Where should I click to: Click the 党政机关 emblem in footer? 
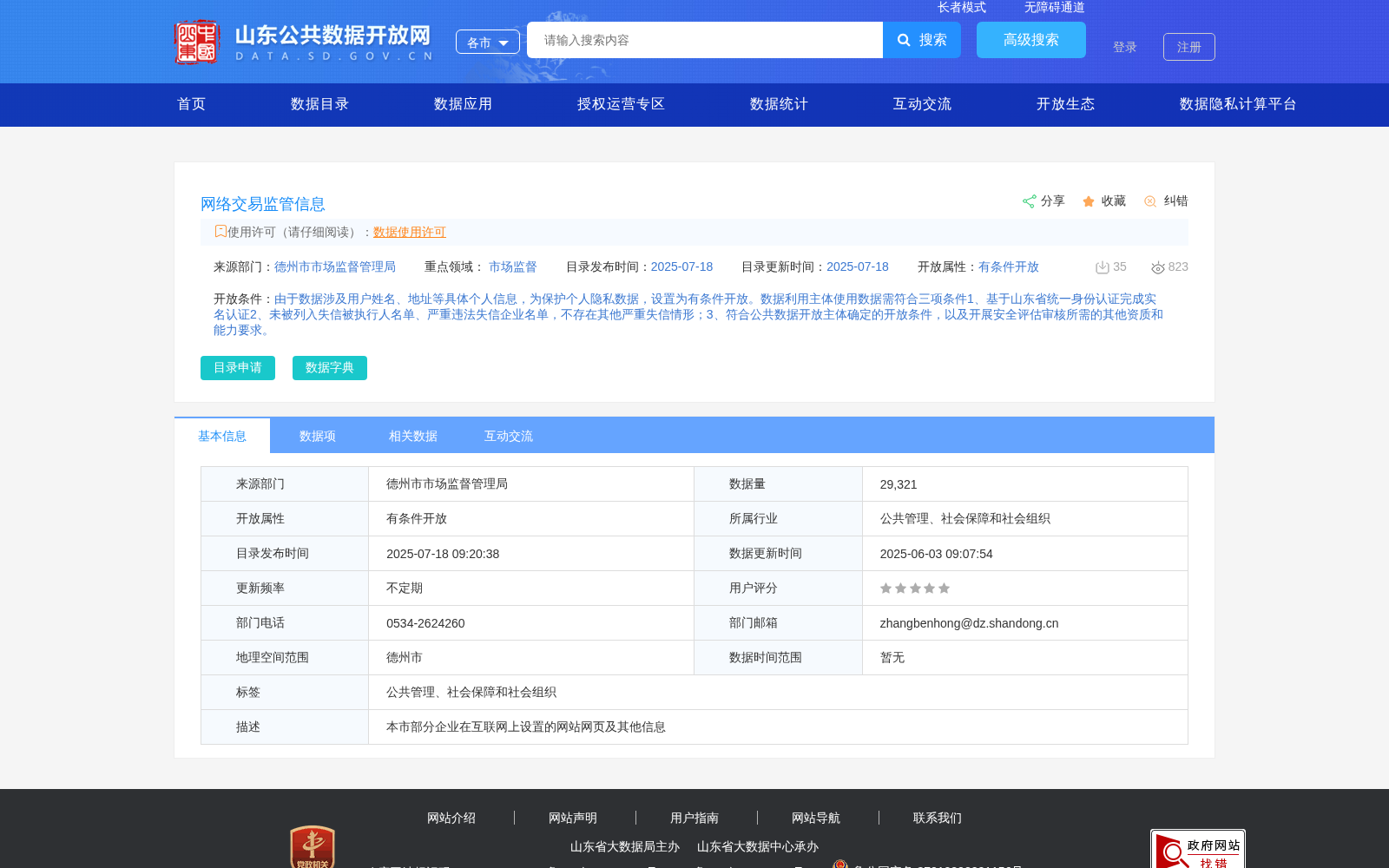[313, 847]
